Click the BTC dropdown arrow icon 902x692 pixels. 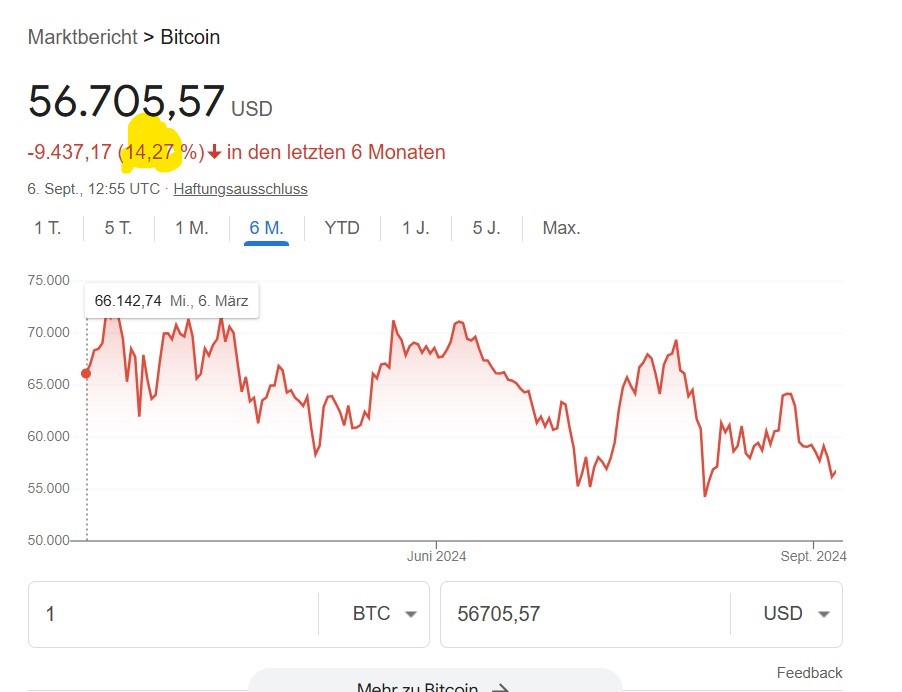[411, 614]
